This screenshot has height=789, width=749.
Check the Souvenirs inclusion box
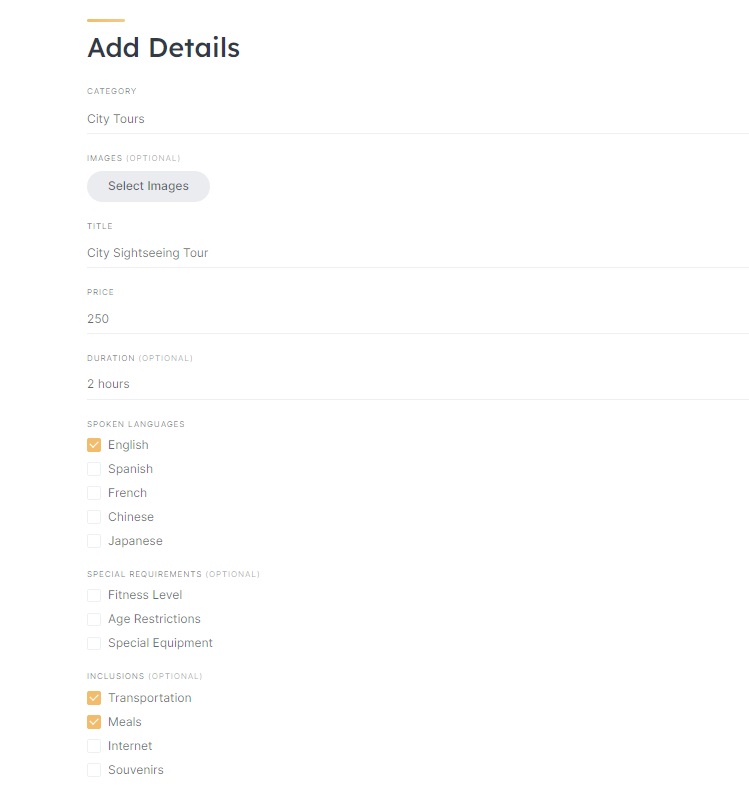click(x=94, y=770)
